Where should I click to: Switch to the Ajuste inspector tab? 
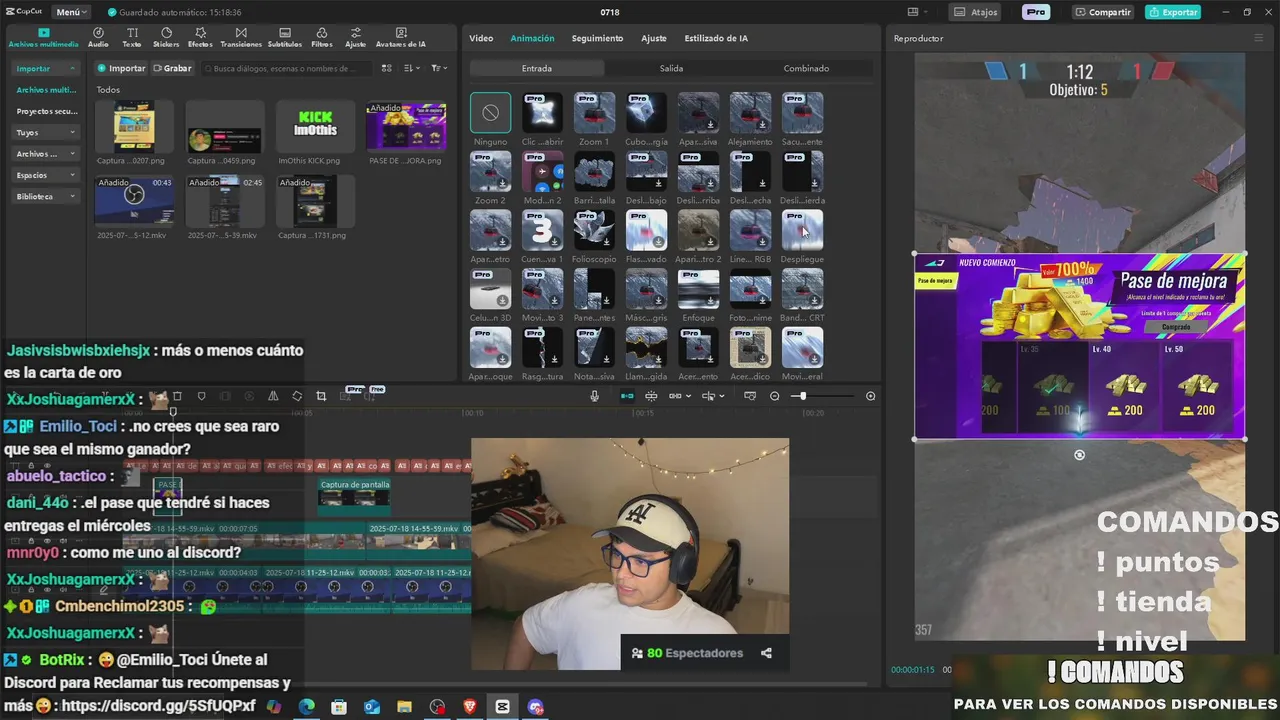point(654,38)
